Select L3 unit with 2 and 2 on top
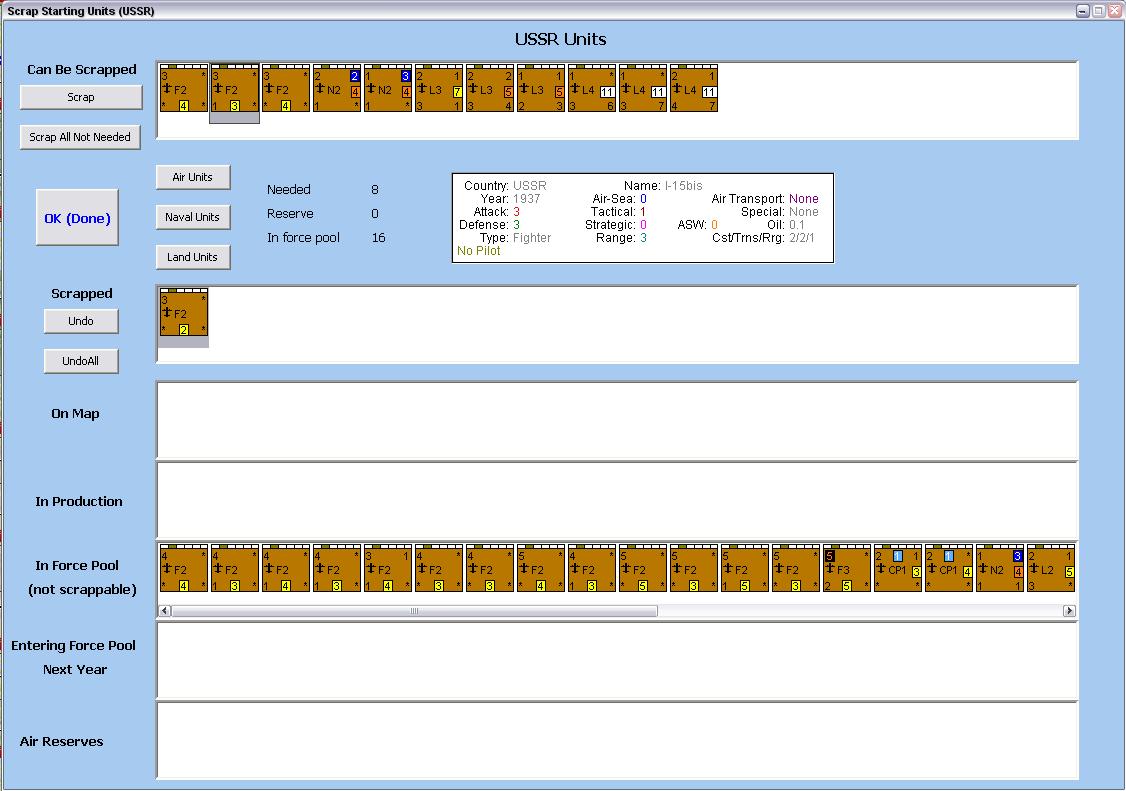This screenshot has width=1126, height=791. [x=489, y=88]
